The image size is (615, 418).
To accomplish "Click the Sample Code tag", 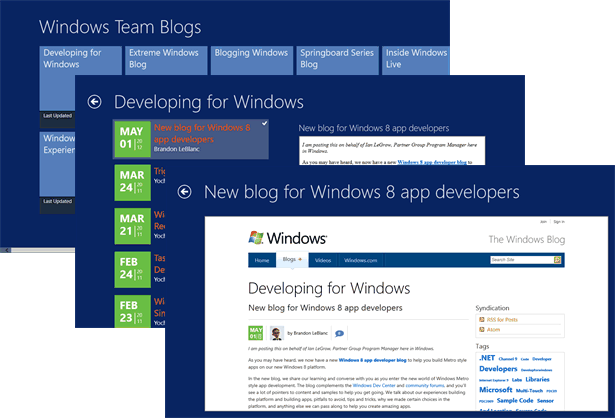I will [515, 401].
